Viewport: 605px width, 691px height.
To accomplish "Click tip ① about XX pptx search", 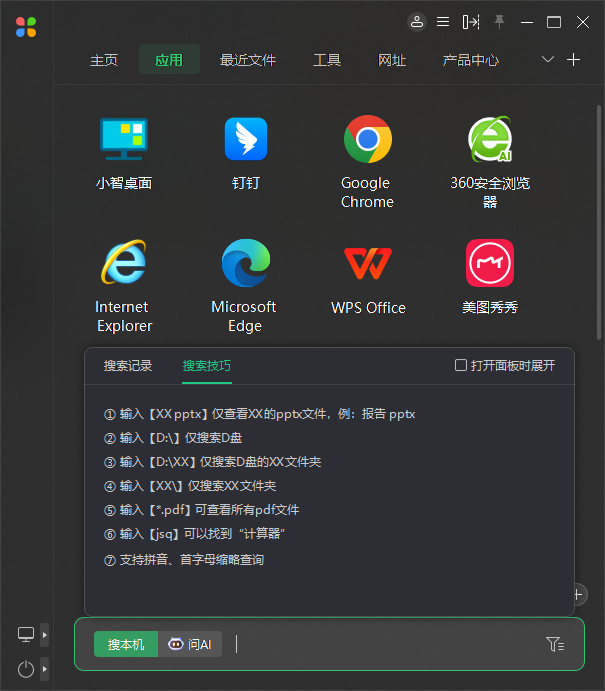I will pos(260,414).
